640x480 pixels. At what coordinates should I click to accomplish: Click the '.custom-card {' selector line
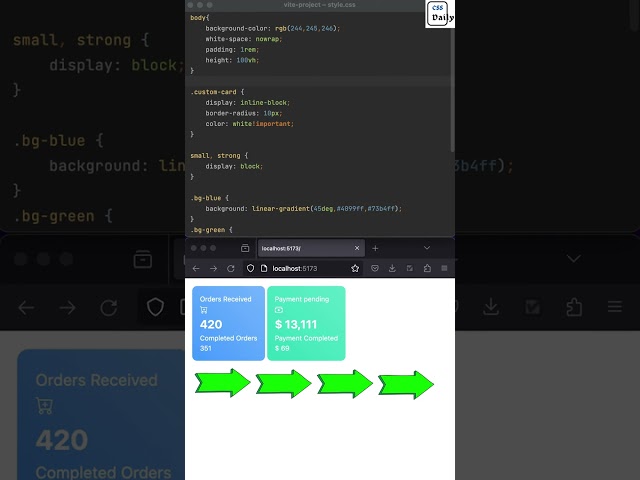click(217, 92)
